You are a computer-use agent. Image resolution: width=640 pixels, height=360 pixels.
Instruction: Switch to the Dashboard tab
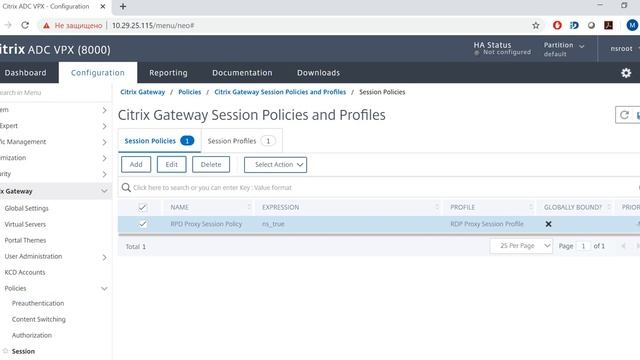tap(25, 73)
